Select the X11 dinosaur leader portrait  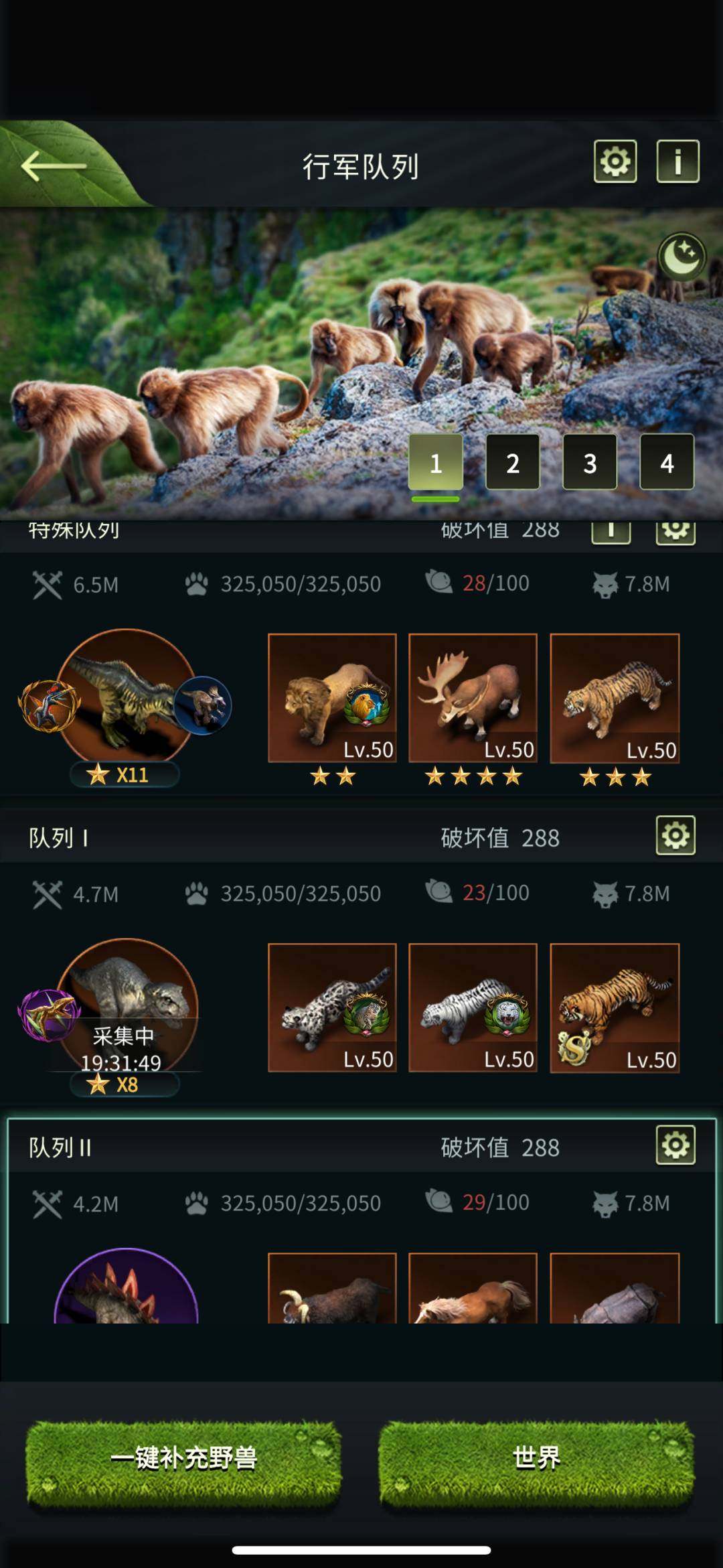point(126,698)
